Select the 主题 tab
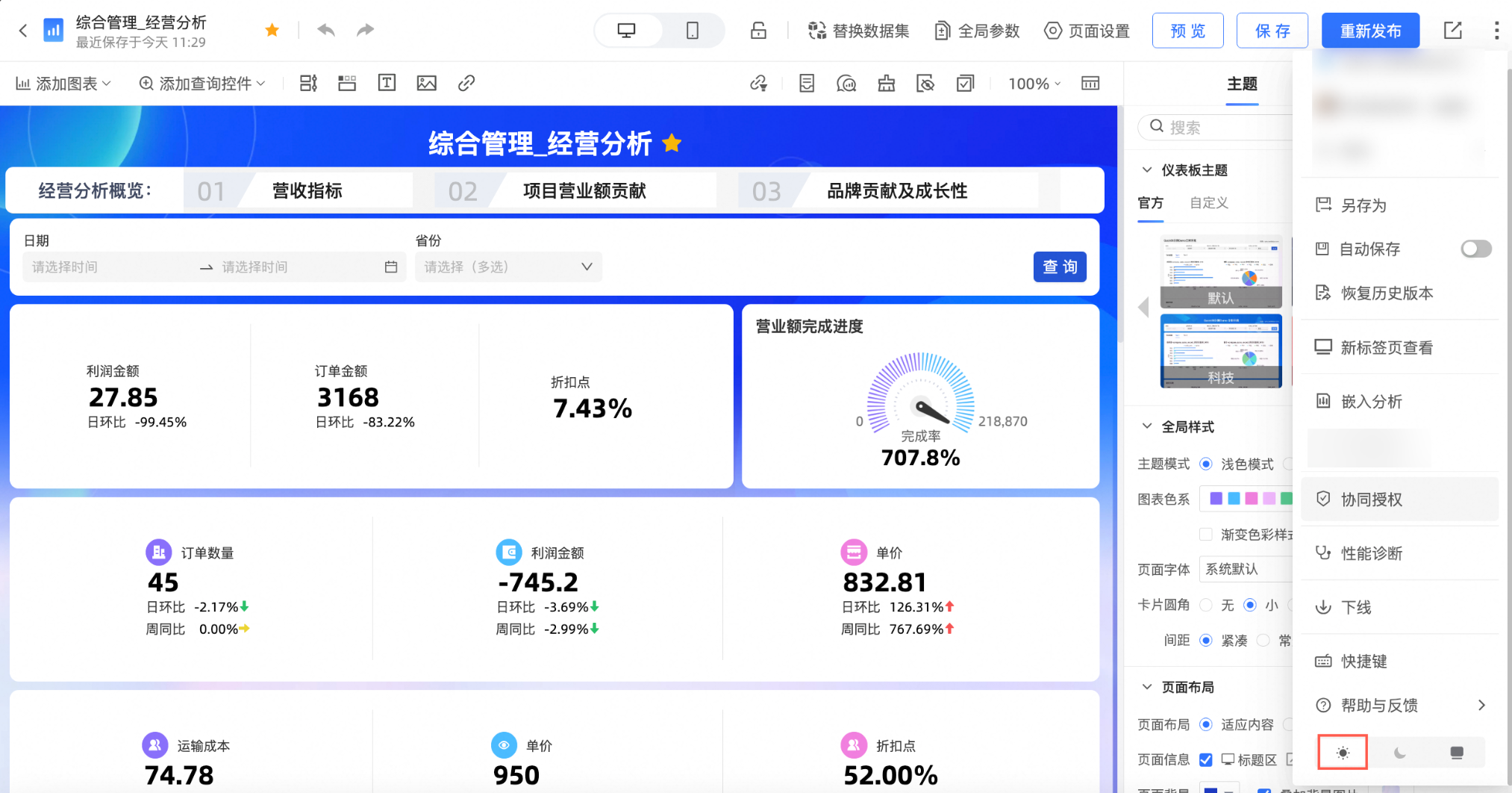The image size is (1512, 793). click(1243, 84)
